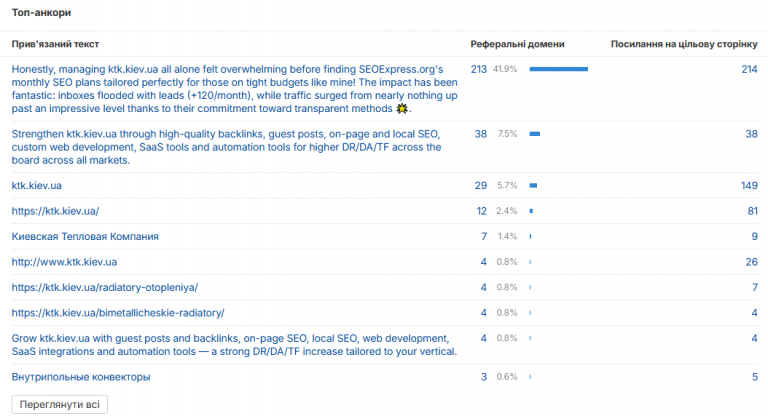Open the bimetallicheskie-radiatory URL anchor
Viewport: 768px width, 416px height.
tap(118, 313)
